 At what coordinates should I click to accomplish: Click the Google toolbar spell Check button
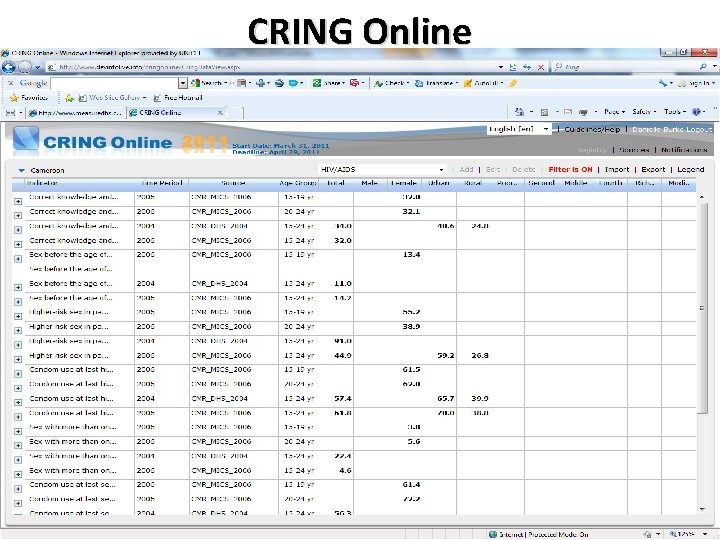(x=392, y=83)
